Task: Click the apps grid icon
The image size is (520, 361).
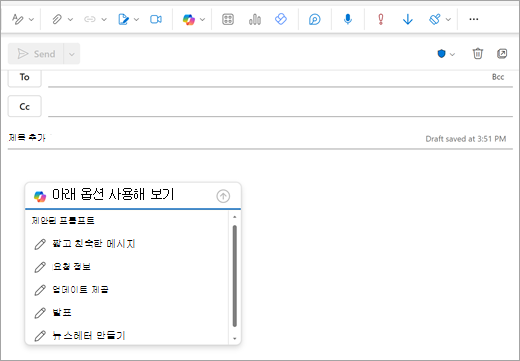Action: coord(228,19)
